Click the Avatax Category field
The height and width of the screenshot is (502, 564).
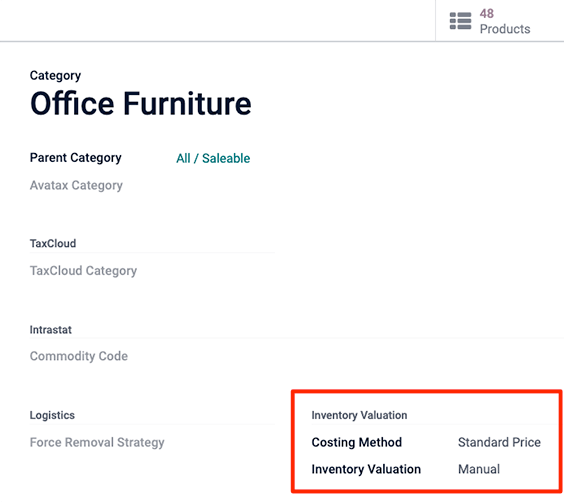(76, 186)
